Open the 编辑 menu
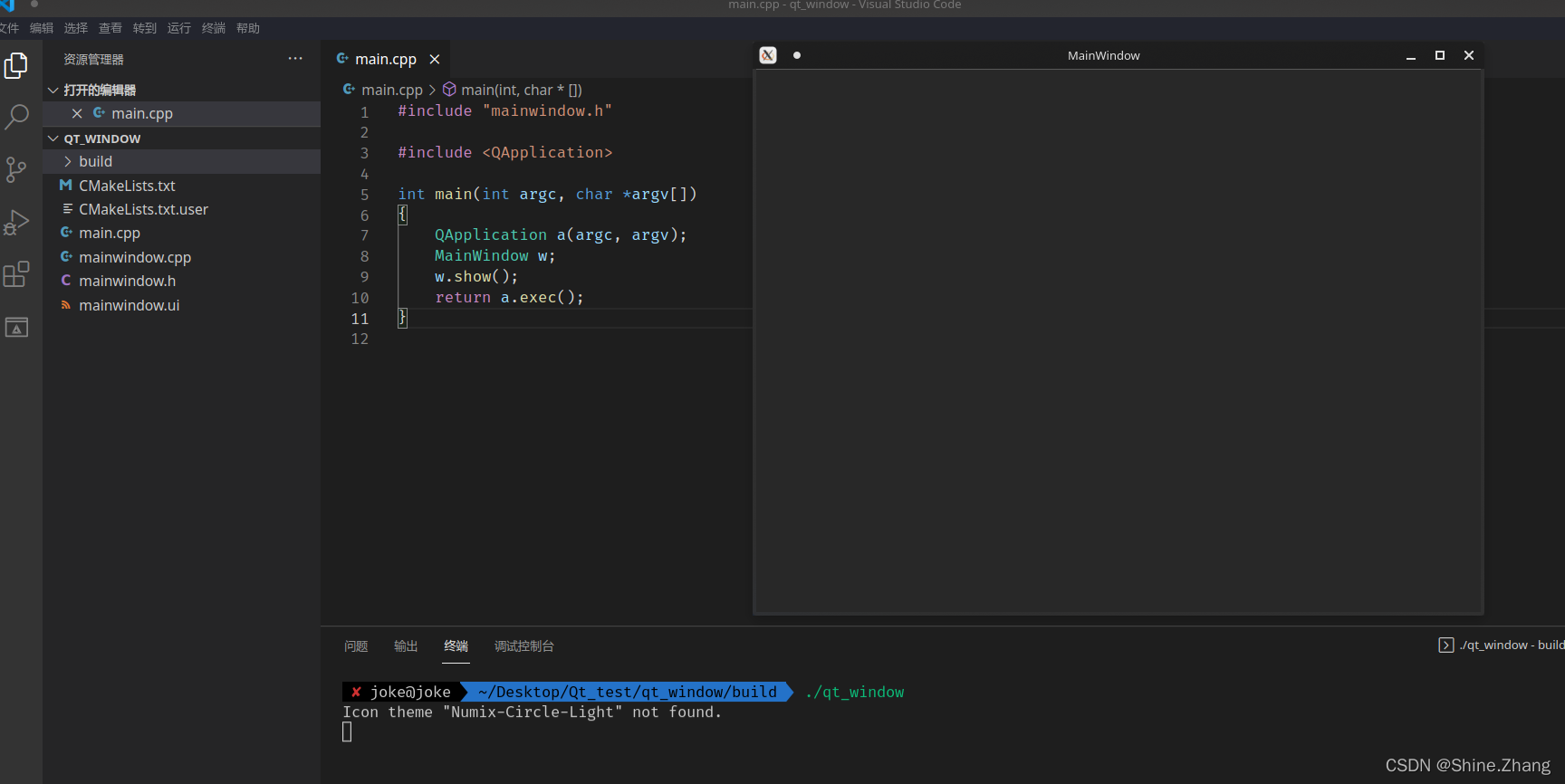Screen dimensions: 1565x784 (x=42, y=28)
